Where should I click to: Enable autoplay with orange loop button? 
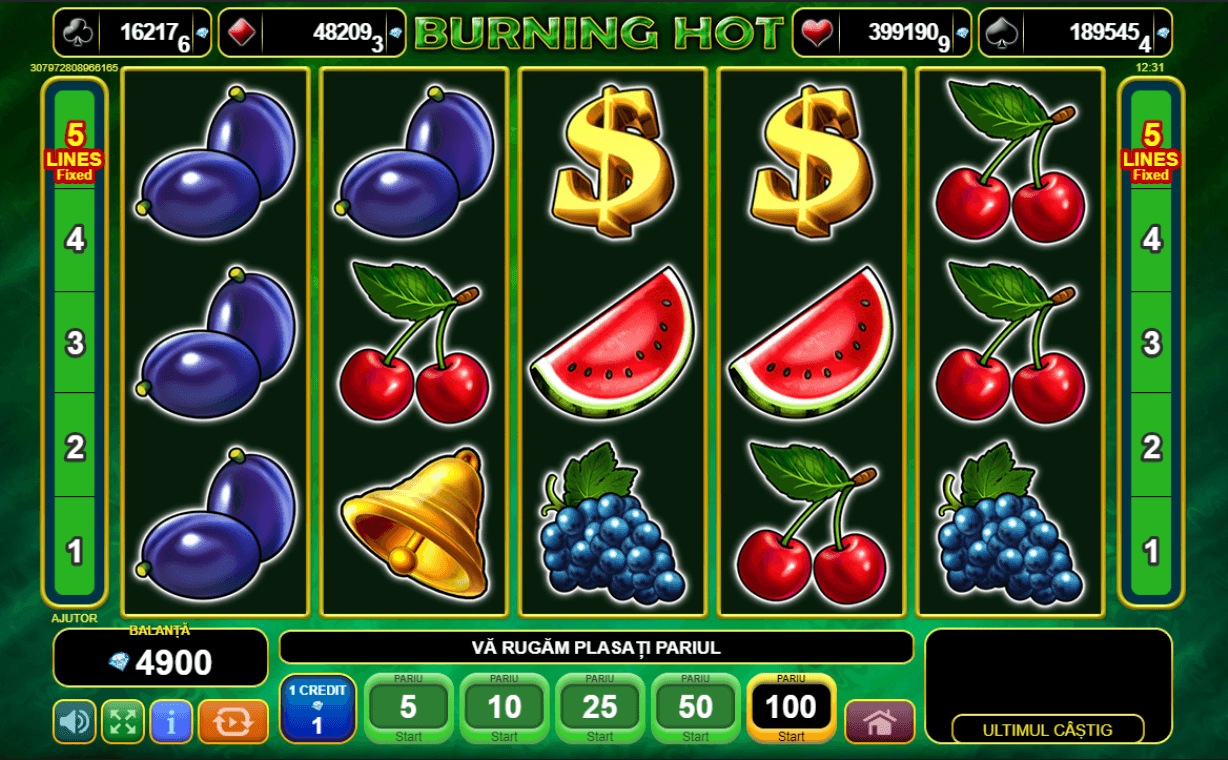(x=233, y=721)
